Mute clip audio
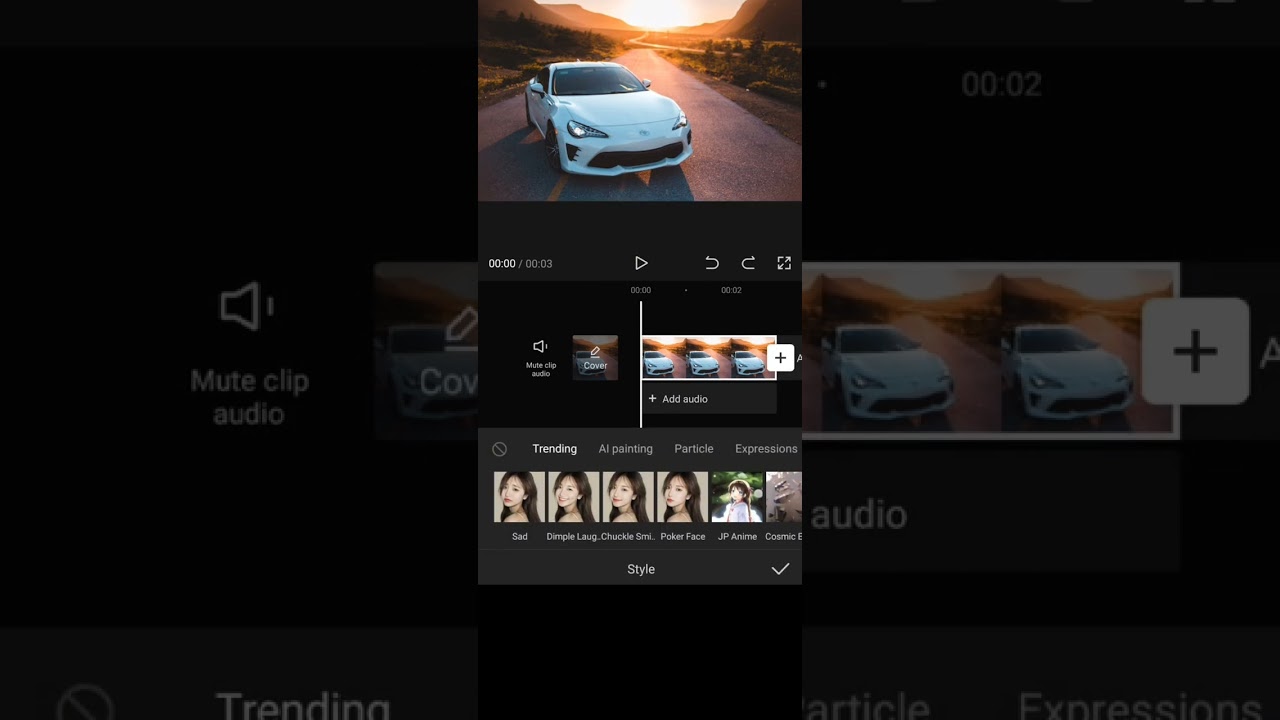Viewport: 1280px width, 720px height. point(541,357)
